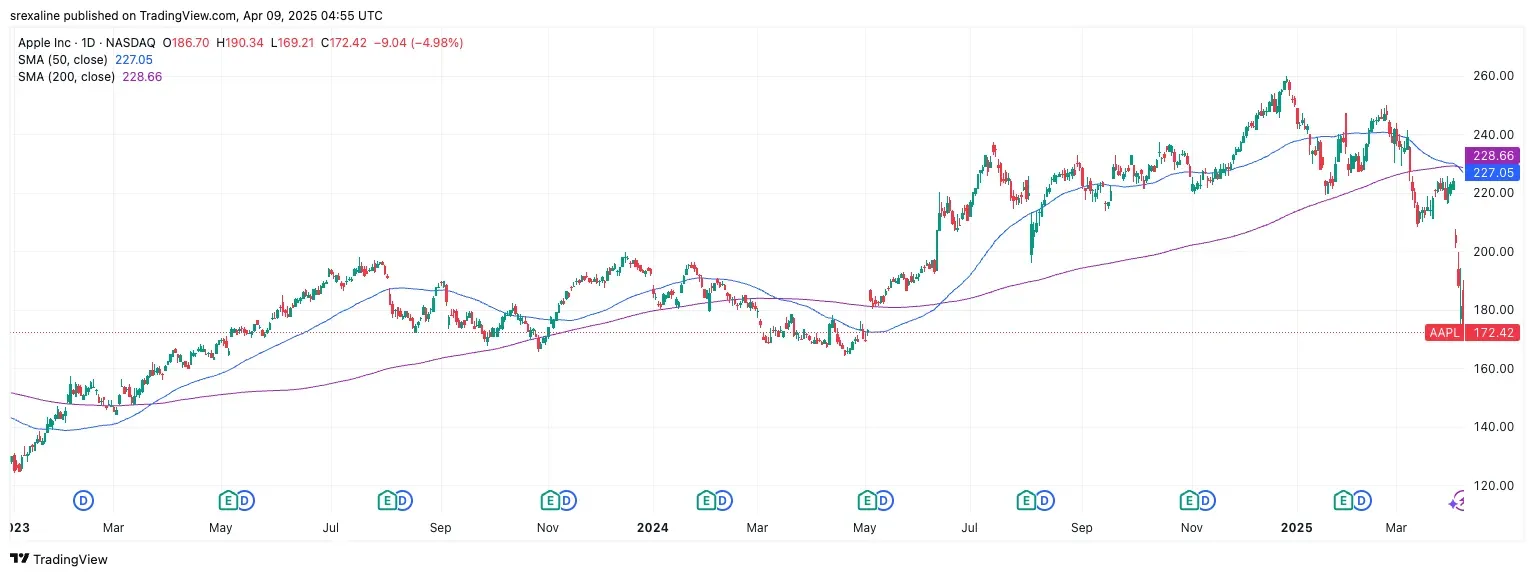
Task: Click the 120.00 price axis label
Action: (1491, 486)
